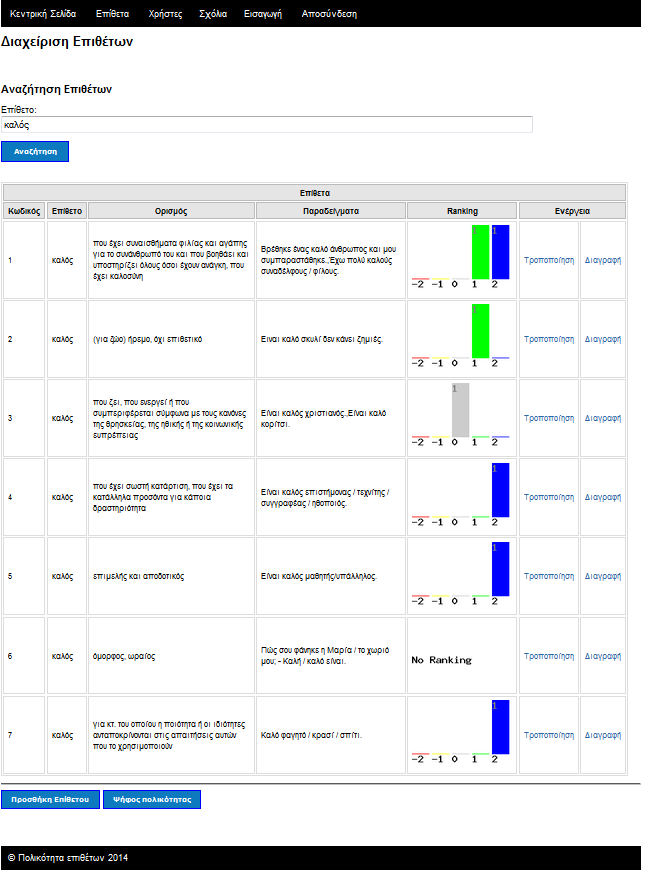Open the Σχόλια menu item
Screen dimensions: 647x881
coord(213,14)
